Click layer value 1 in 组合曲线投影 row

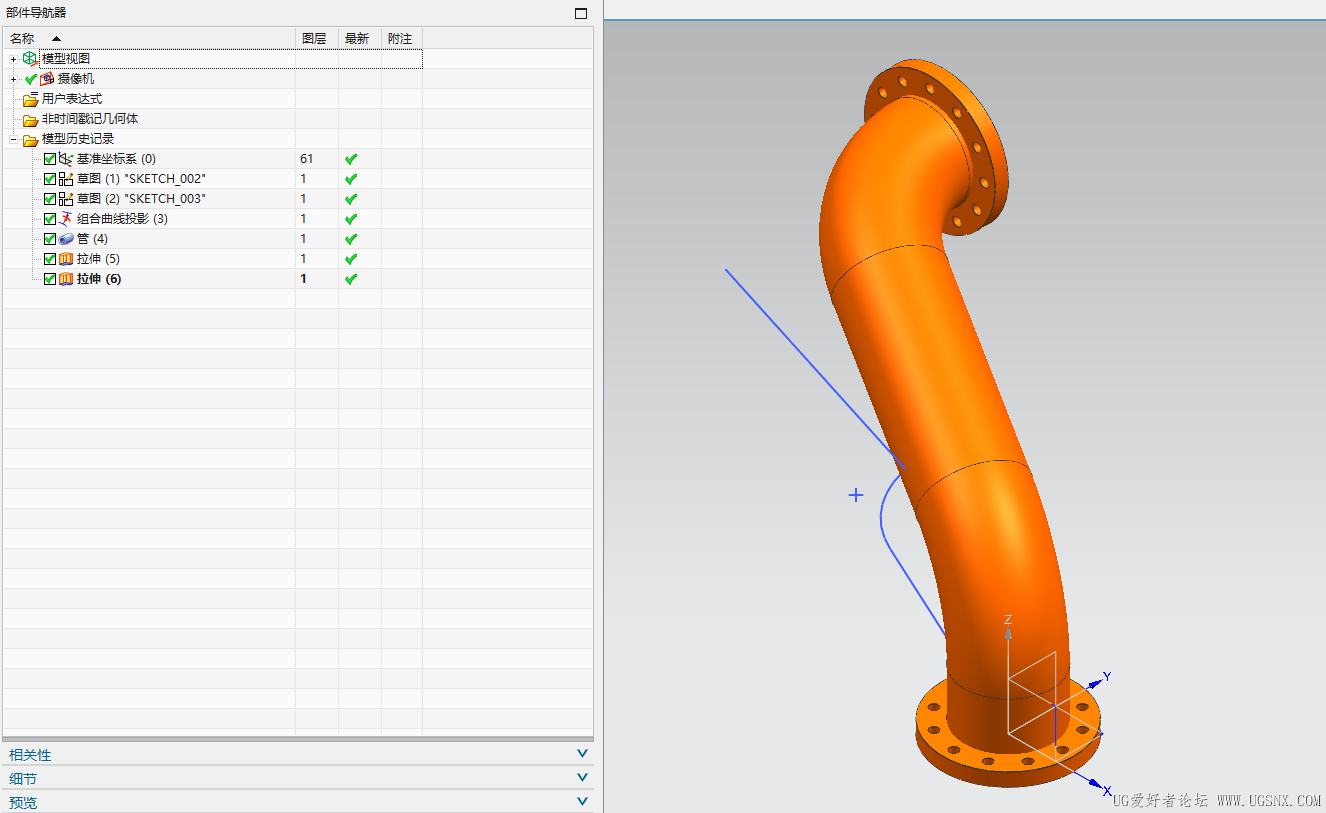[303, 219]
